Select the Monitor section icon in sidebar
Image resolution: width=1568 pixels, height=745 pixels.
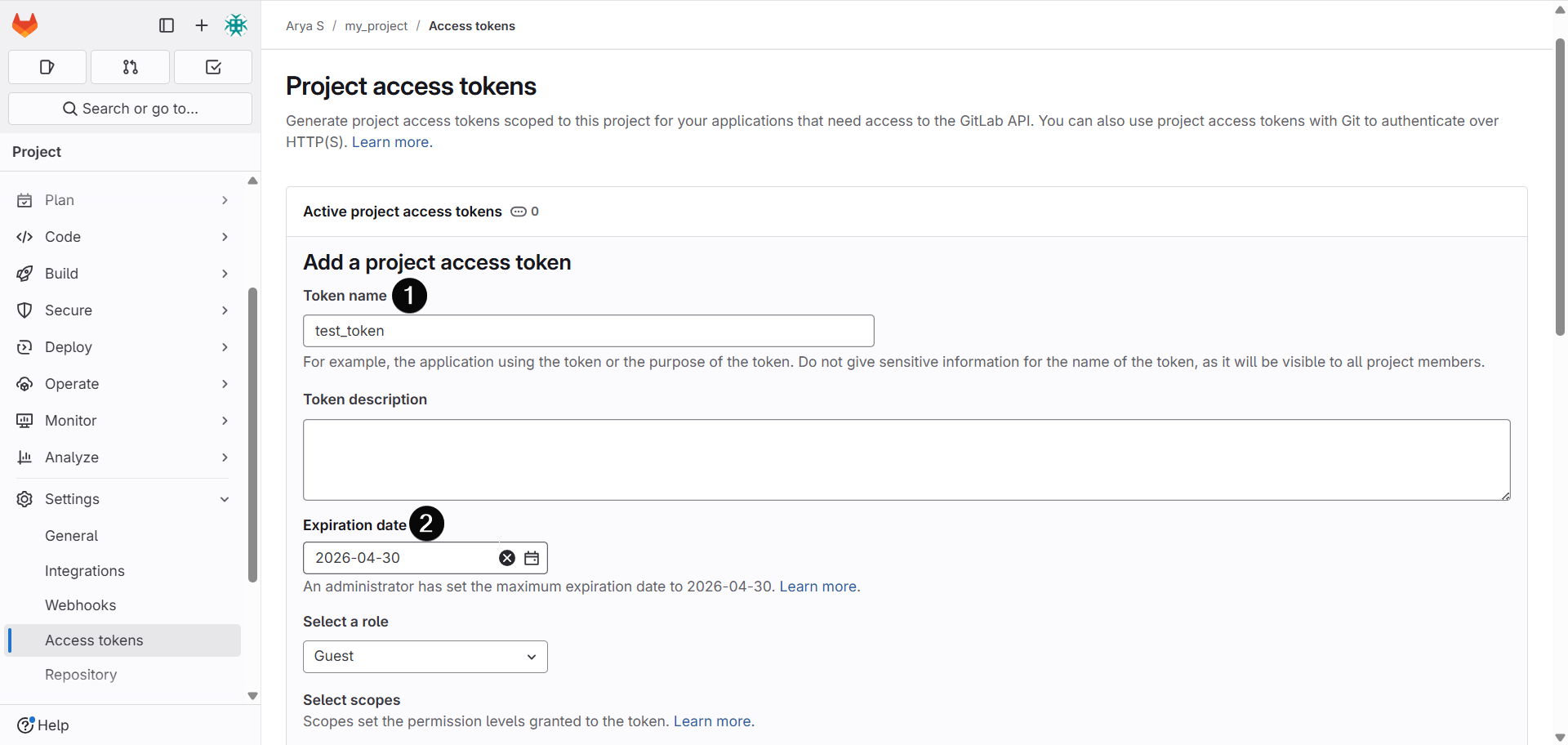coord(24,420)
